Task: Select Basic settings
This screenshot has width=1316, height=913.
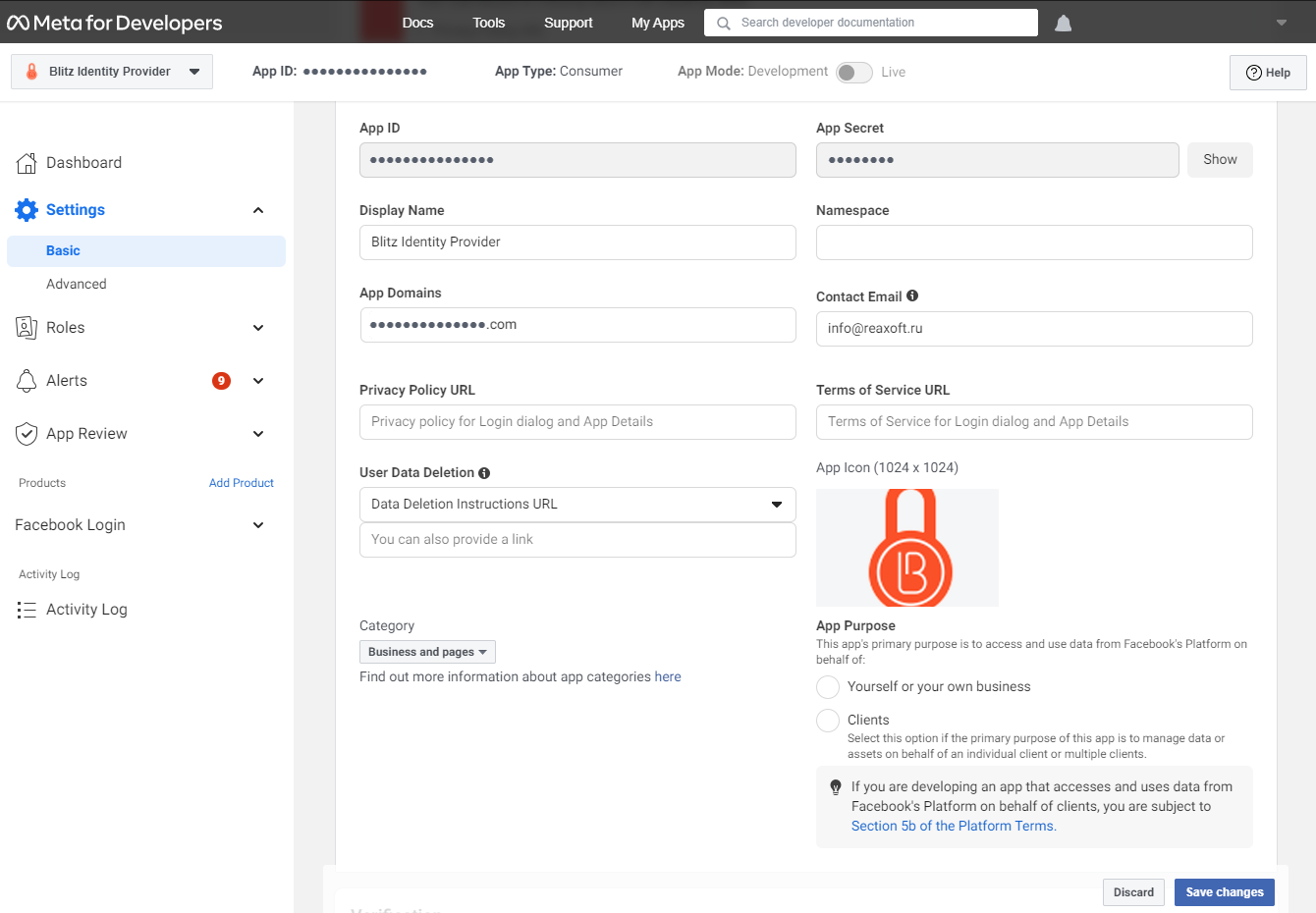Action: (x=146, y=251)
